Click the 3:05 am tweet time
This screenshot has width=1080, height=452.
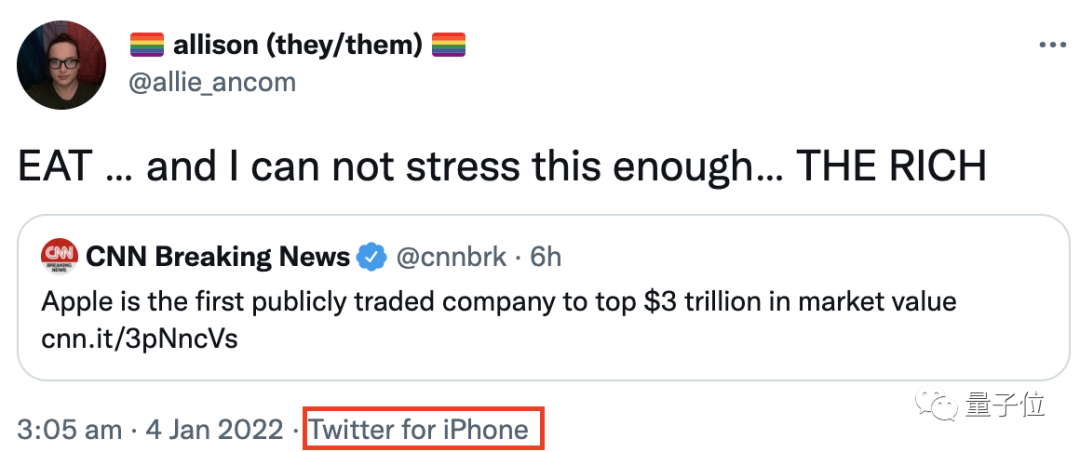point(68,430)
